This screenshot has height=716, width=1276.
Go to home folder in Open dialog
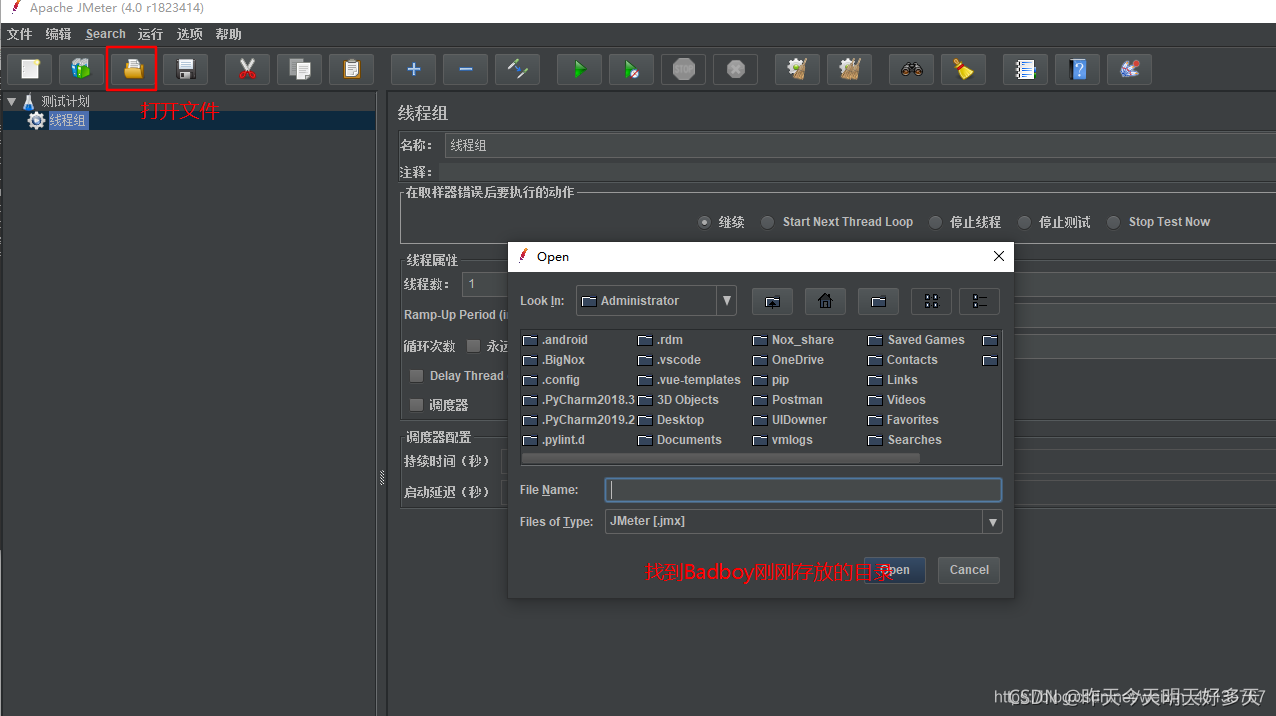tap(825, 301)
